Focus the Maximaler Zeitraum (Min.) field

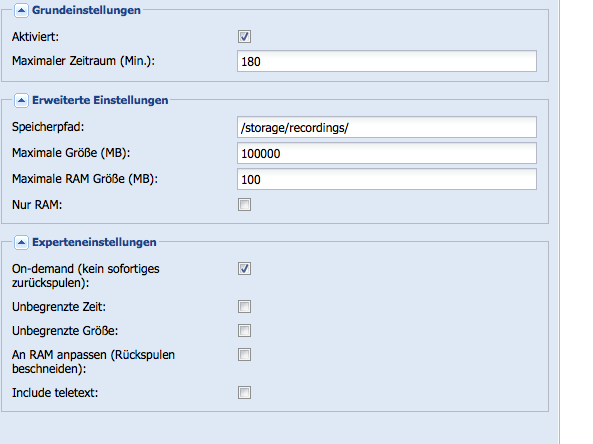pyautogui.click(x=387, y=61)
